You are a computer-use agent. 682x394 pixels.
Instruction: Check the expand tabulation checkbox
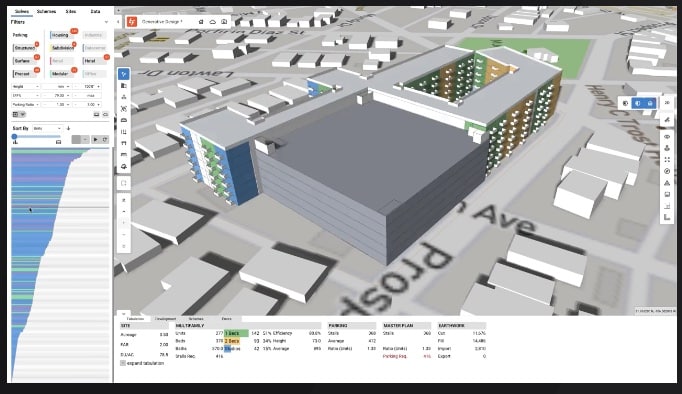123,363
